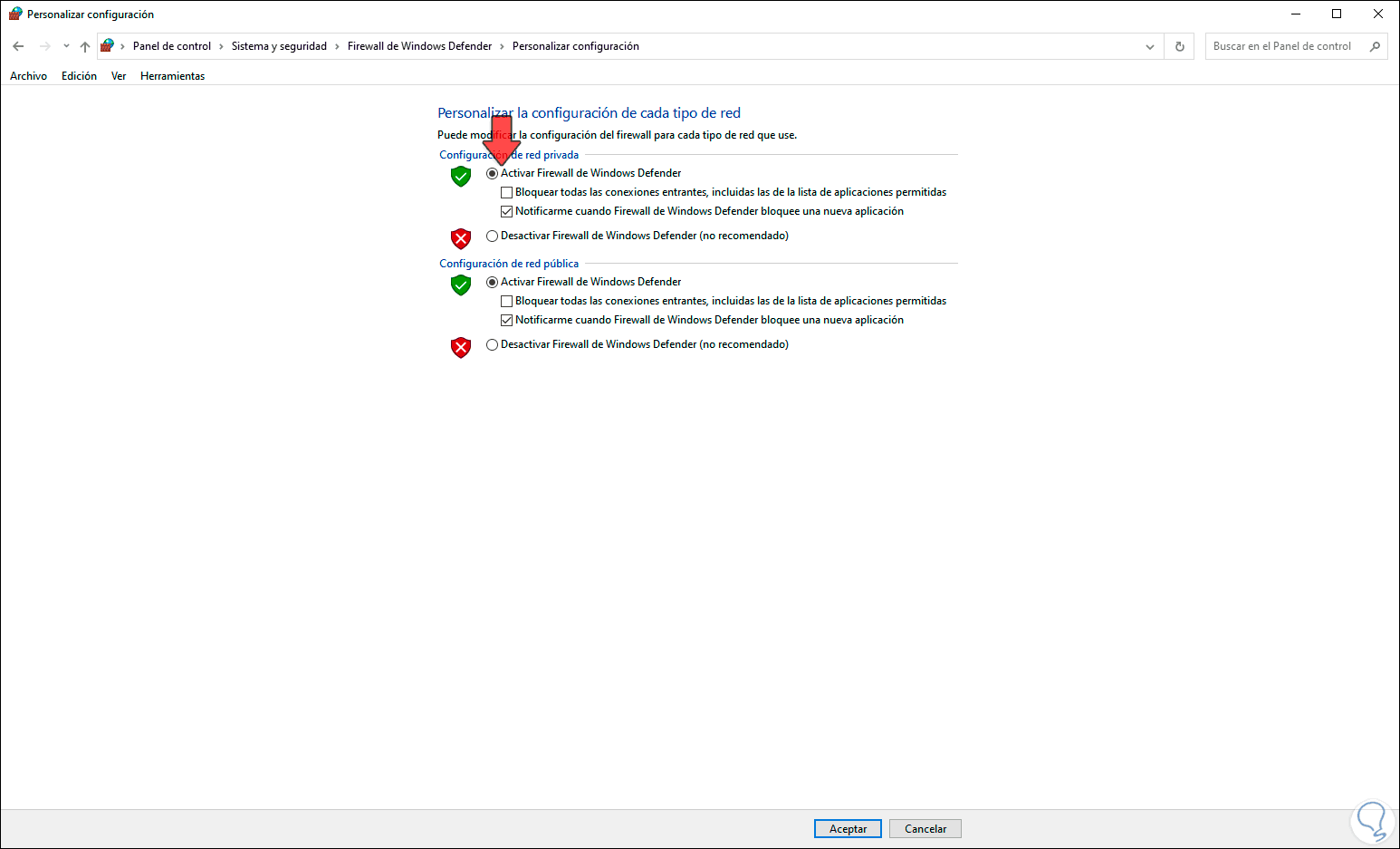
Task: Click the red shield icon under private network
Action: pyautogui.click(x=461, y=238)
